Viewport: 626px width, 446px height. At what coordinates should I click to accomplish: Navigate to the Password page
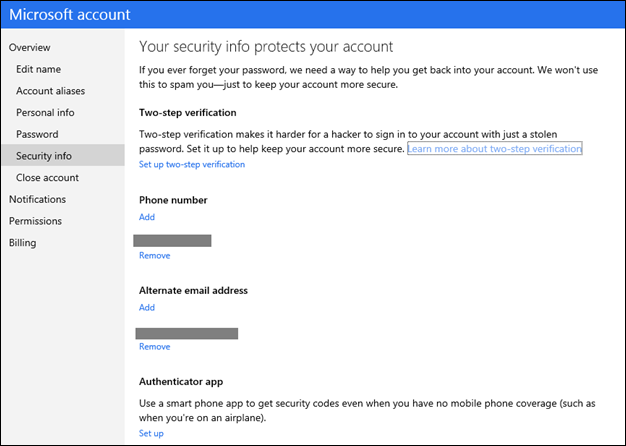click(37, 134)
